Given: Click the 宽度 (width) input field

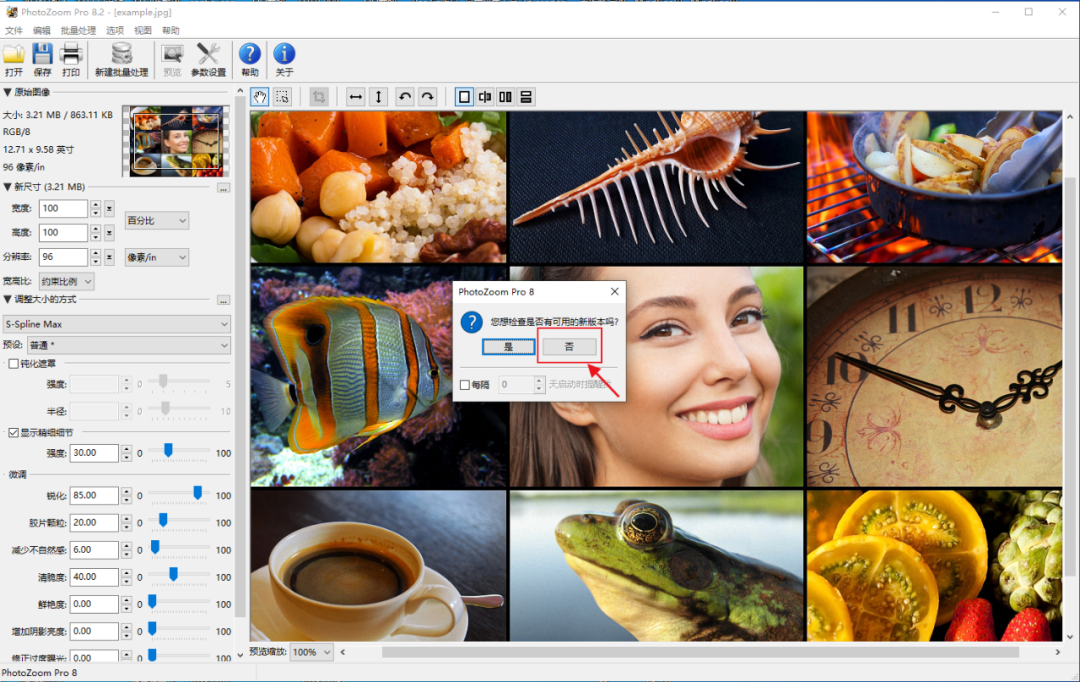Looking at the screenshot, I should 63,209.
